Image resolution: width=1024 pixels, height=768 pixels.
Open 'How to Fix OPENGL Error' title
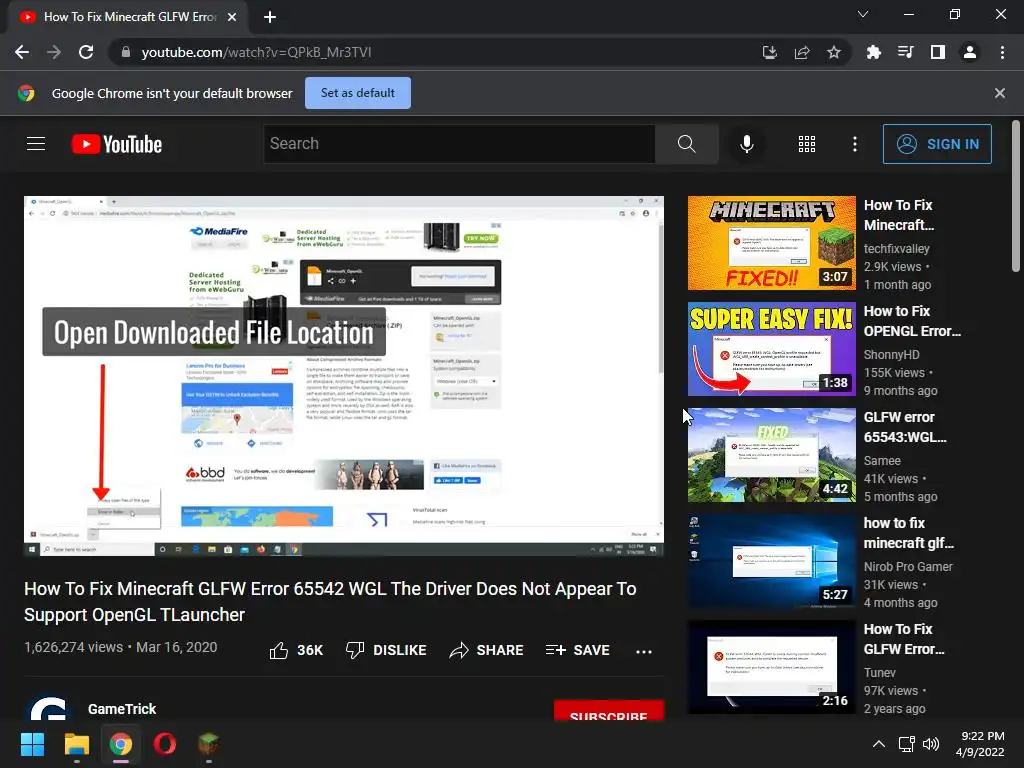(x=912, y=321)
